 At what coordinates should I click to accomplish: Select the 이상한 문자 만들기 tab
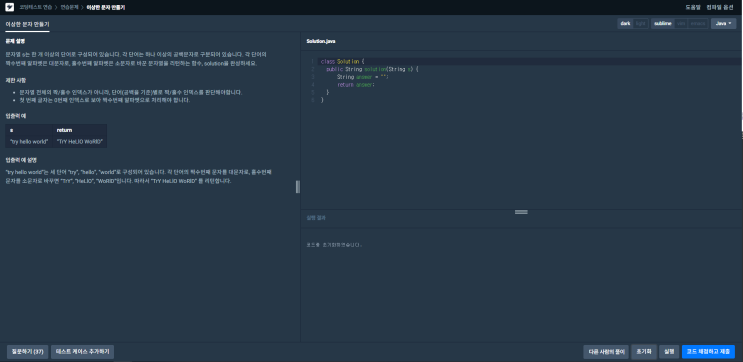tap(27, 24)
